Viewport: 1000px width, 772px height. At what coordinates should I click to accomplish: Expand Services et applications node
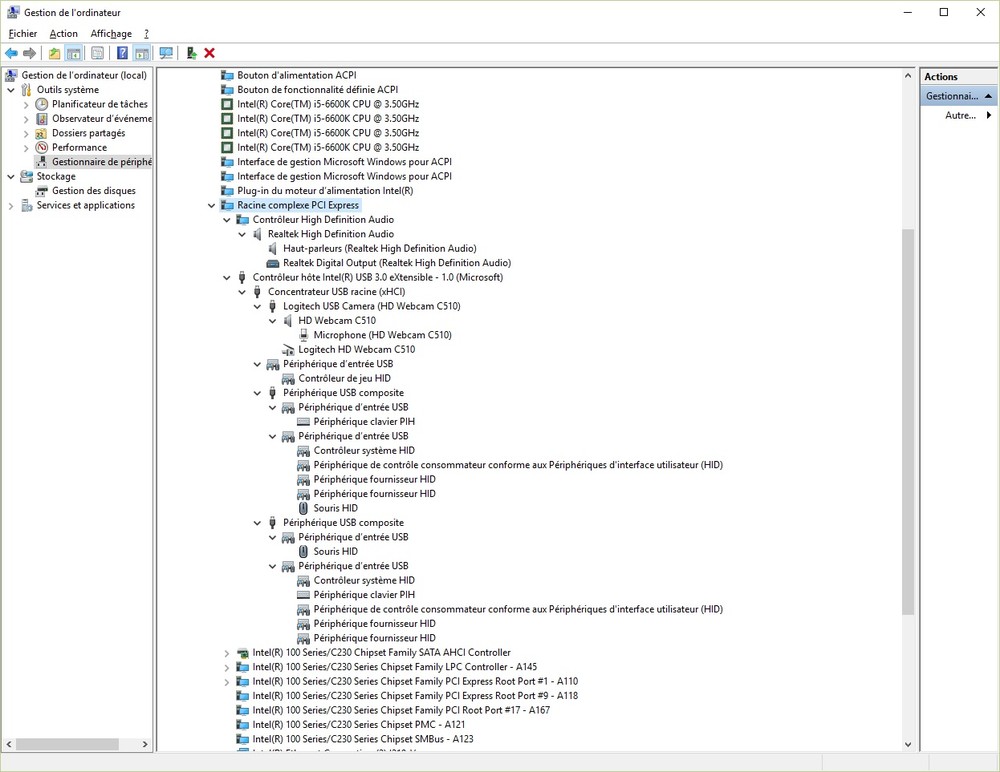pyautogui.click(x=11, y=206)
